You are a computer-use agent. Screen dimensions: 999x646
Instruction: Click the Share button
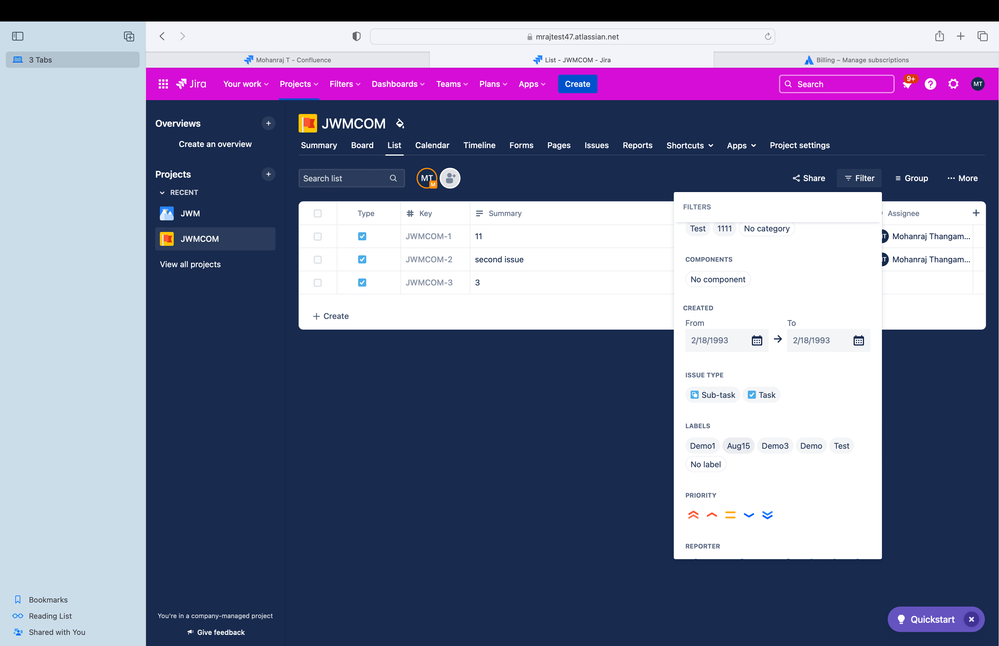tap(809, 178)
